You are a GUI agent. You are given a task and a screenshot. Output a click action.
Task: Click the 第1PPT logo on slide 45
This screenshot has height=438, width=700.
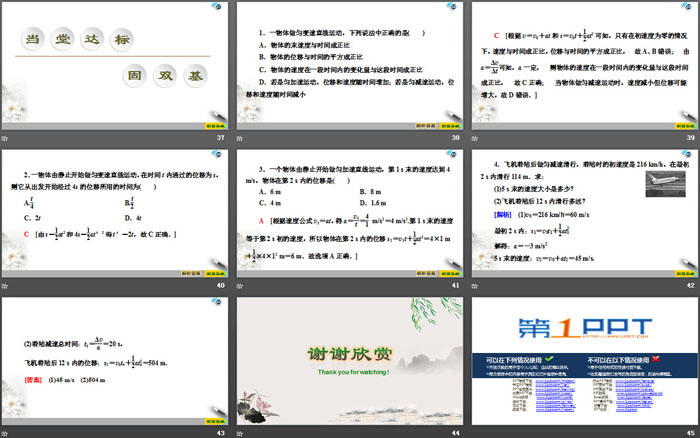click(585, 328)
